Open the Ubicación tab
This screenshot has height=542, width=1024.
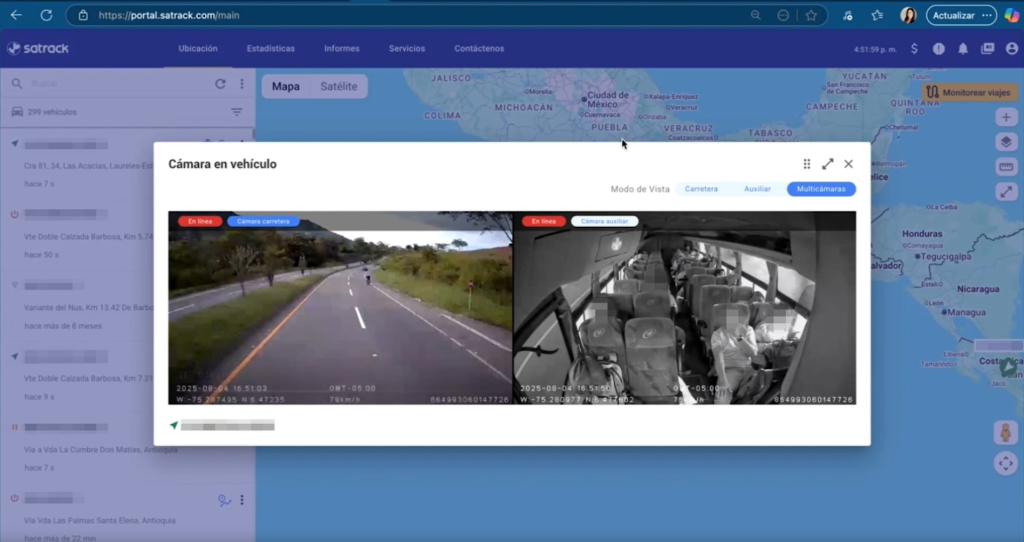(198, 48)
